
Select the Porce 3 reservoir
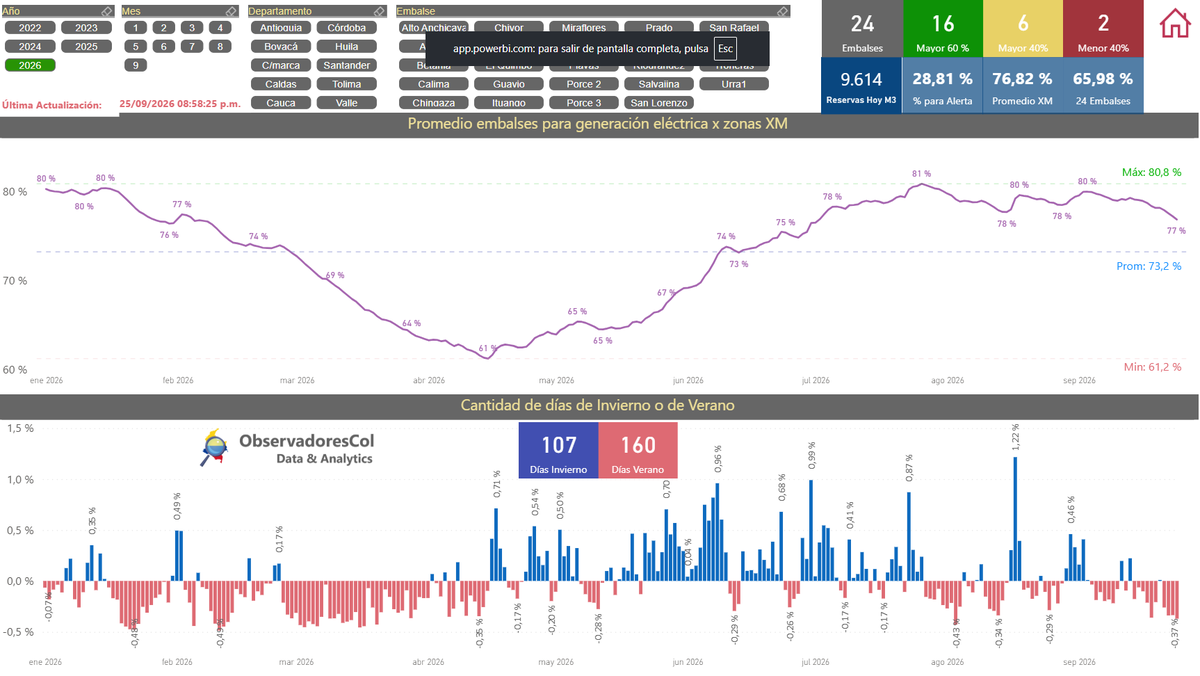point(583,102)
